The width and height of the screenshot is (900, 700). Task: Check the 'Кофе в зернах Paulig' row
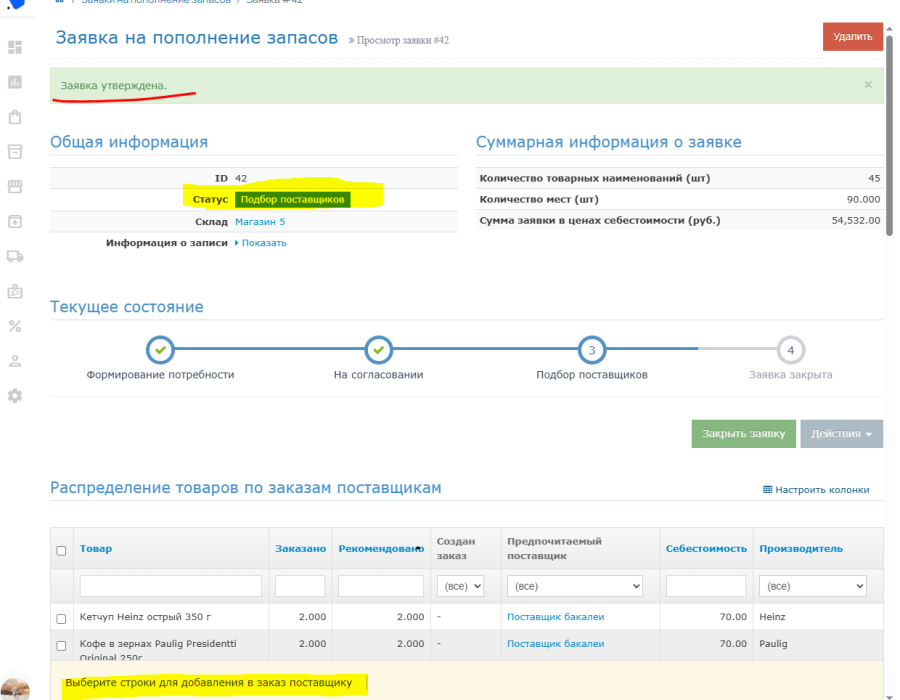click(x=61, y=645)
